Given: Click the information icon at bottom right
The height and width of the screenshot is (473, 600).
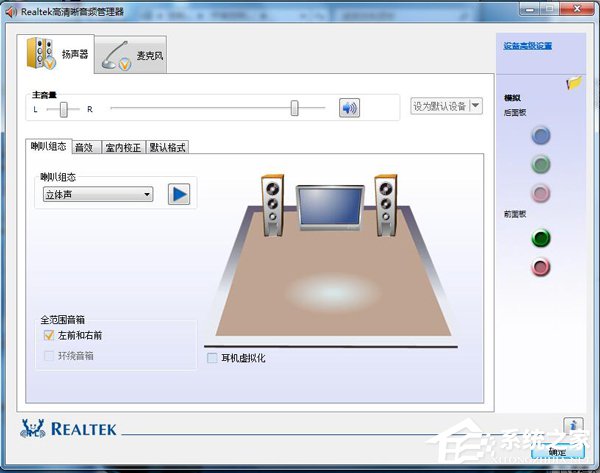Looking at the screenshot, I should point(573,425).
